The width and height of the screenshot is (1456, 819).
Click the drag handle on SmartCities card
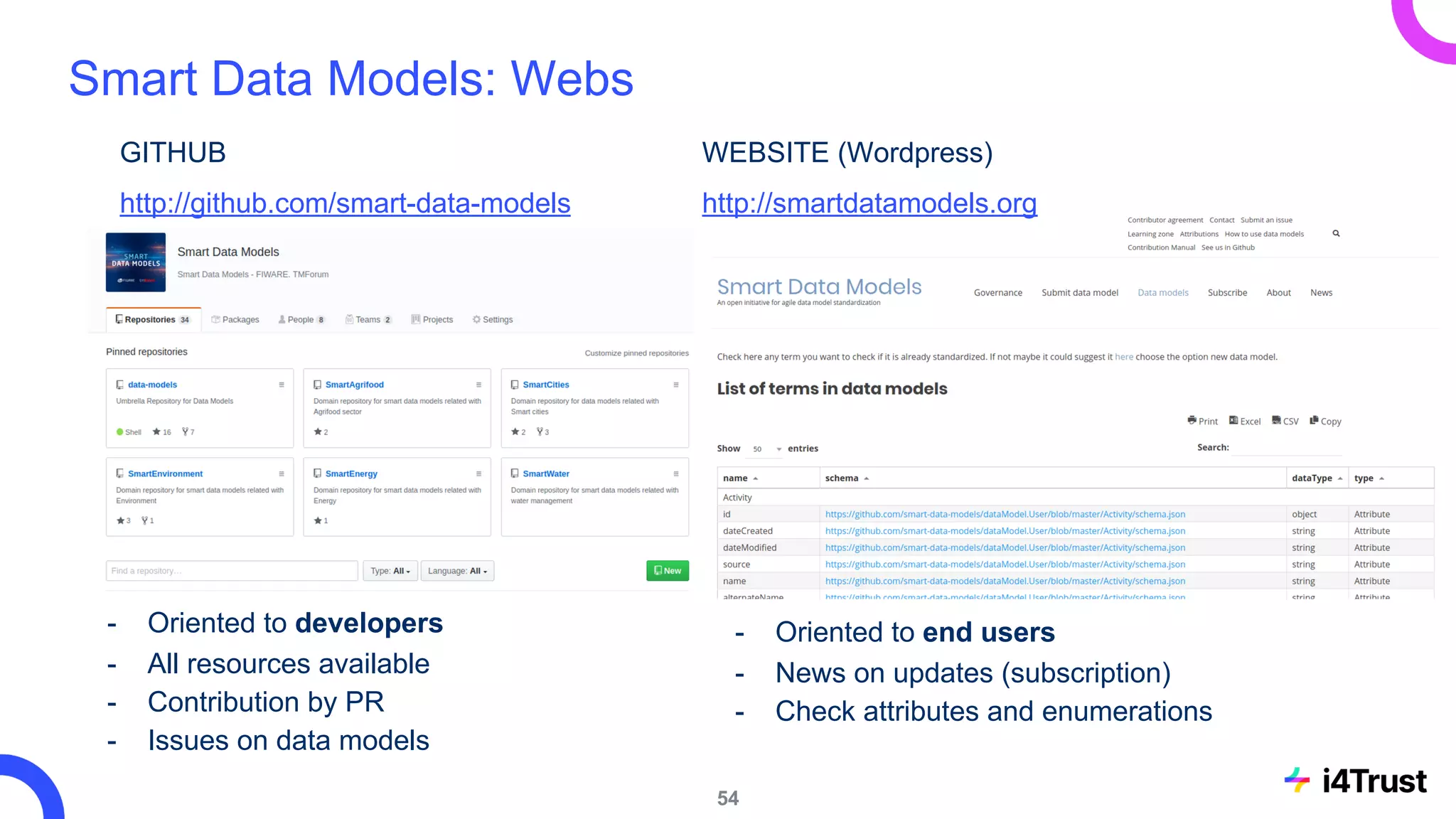(676, 385)
